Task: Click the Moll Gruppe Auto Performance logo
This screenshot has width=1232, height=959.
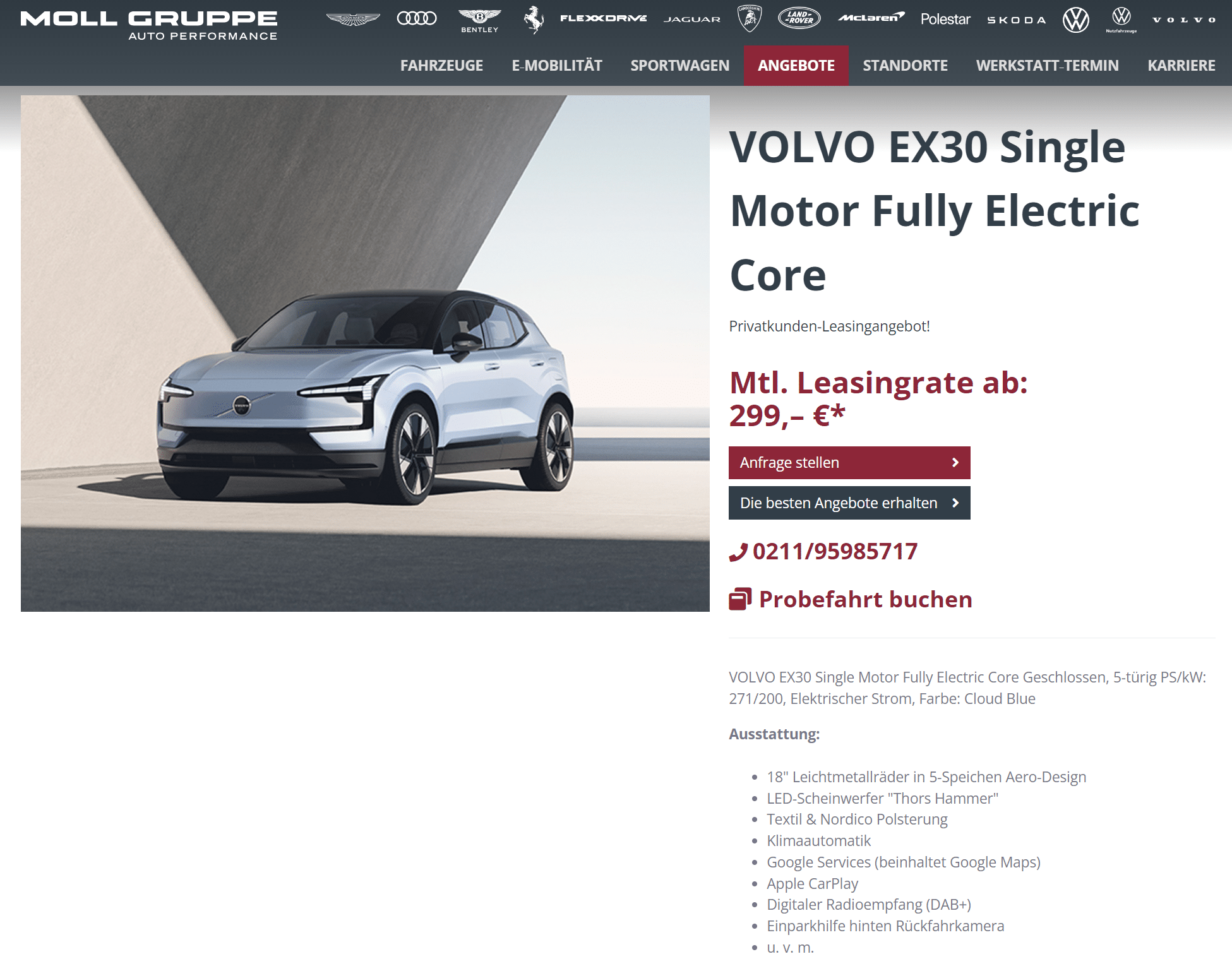Action: [x=149, y=25]
